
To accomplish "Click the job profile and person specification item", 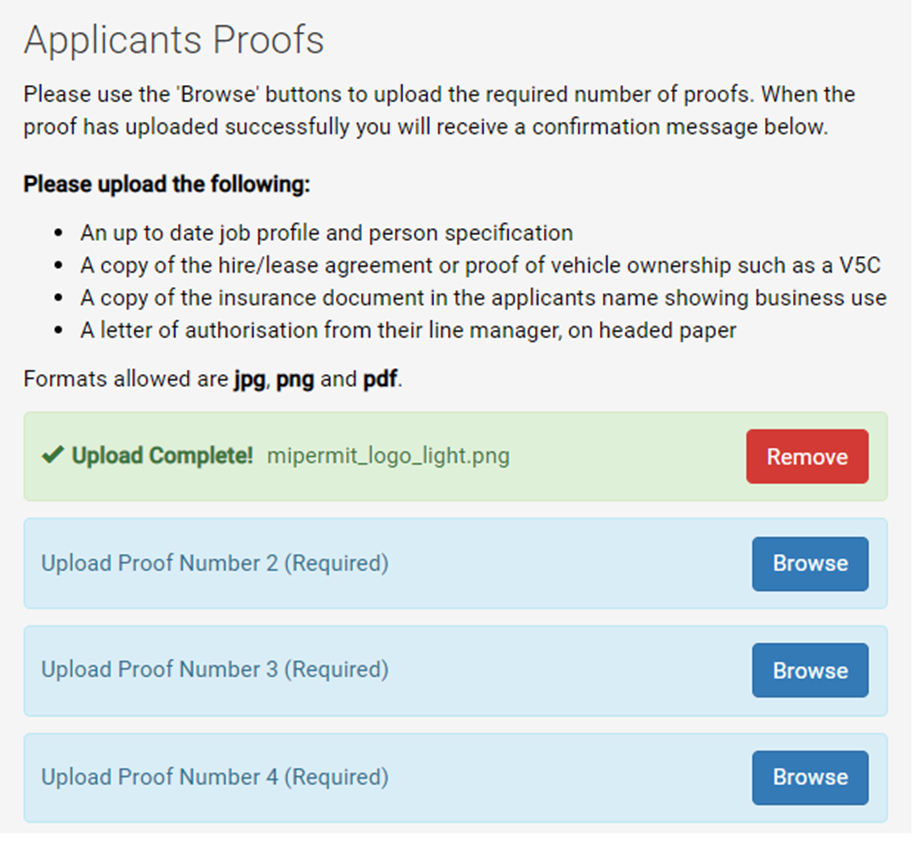I will pyautogui.click(x=327, y=233).
